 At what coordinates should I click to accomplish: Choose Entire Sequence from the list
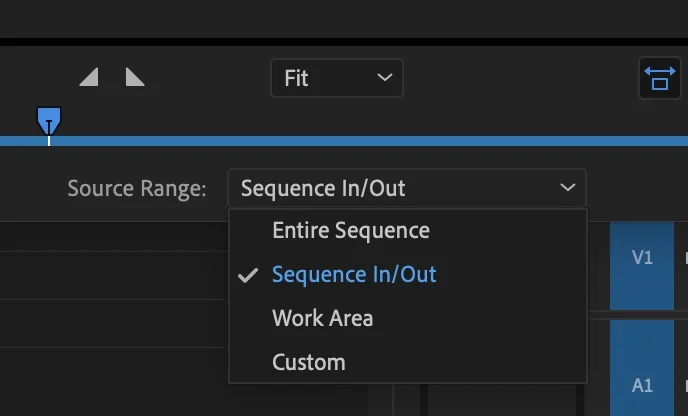tap(351, 231)
